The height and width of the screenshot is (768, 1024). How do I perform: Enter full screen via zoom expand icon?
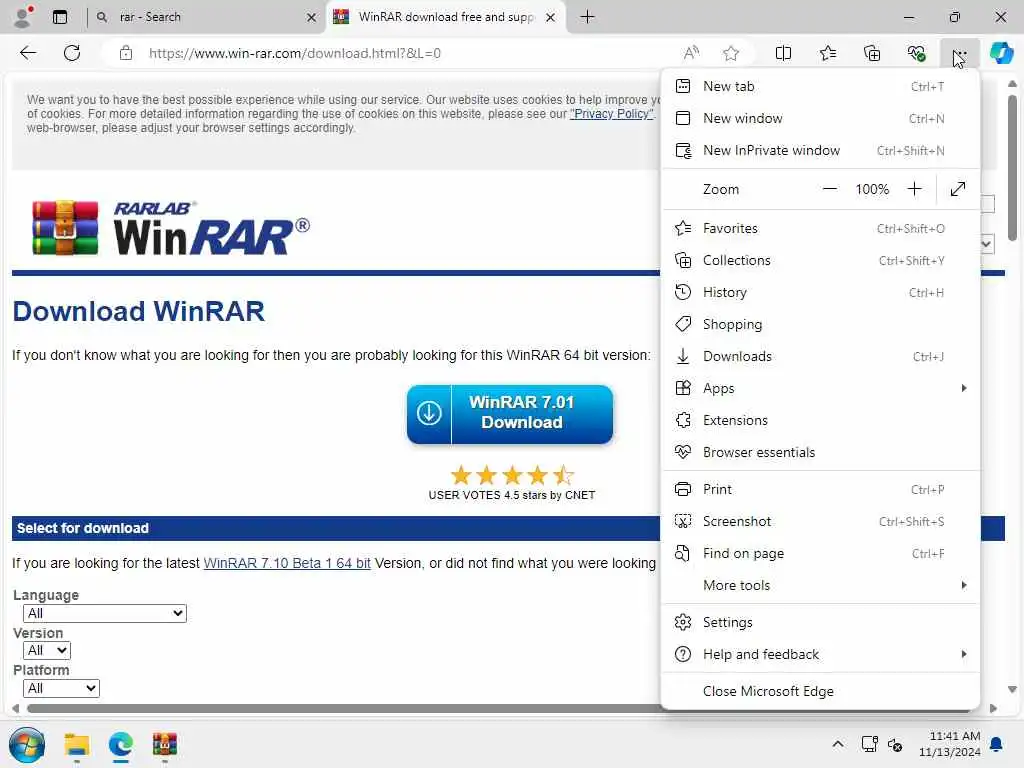(958, 189)
